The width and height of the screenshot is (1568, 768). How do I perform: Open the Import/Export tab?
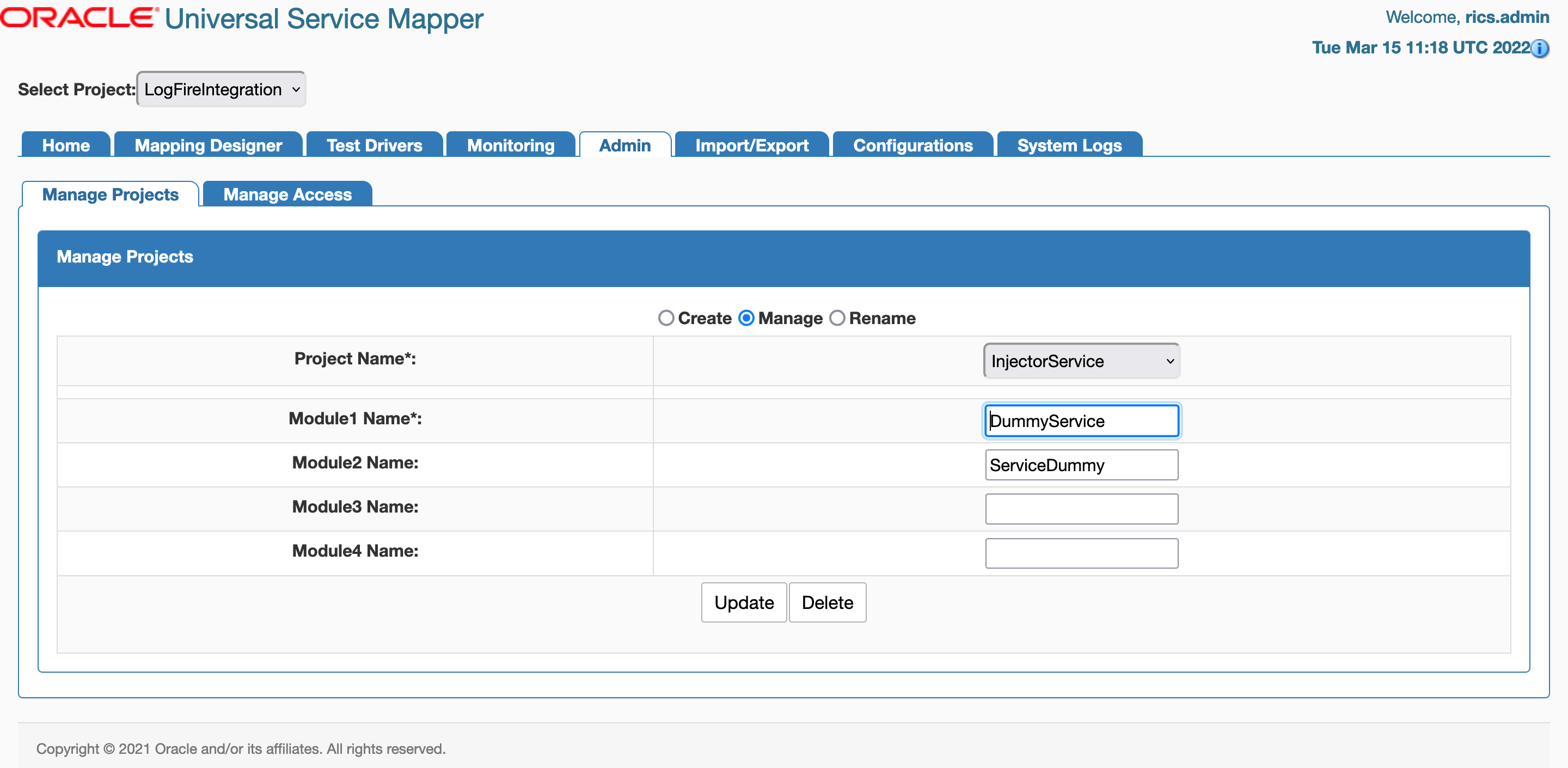pyautogui.click(x=751, y=145)
